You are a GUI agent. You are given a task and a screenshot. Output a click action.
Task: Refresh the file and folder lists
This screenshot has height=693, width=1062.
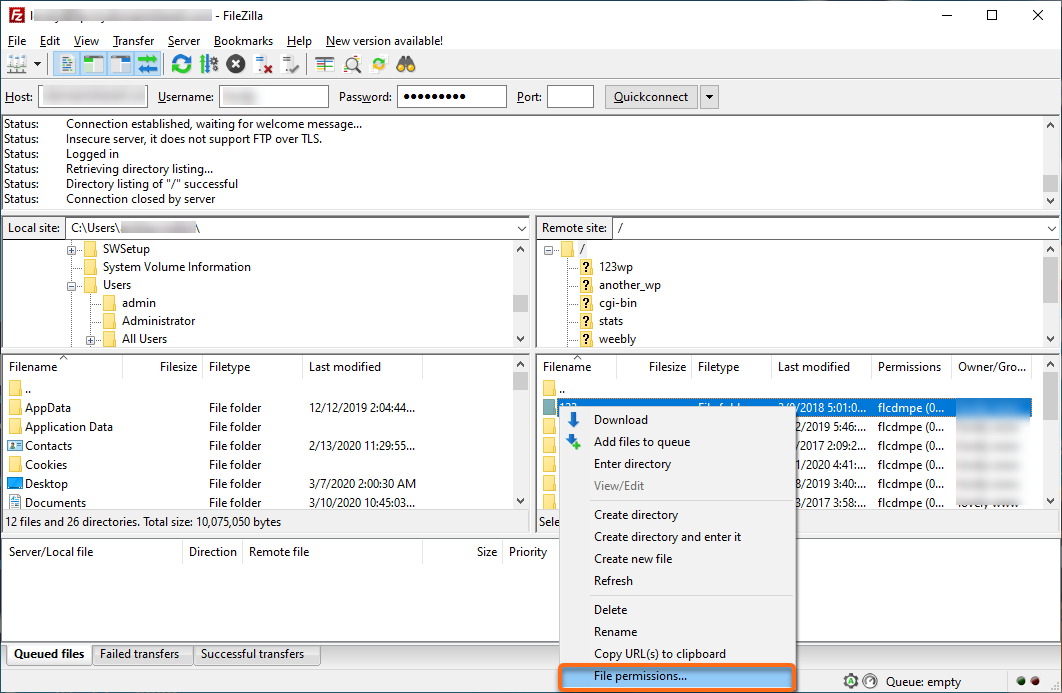[181, 63]
